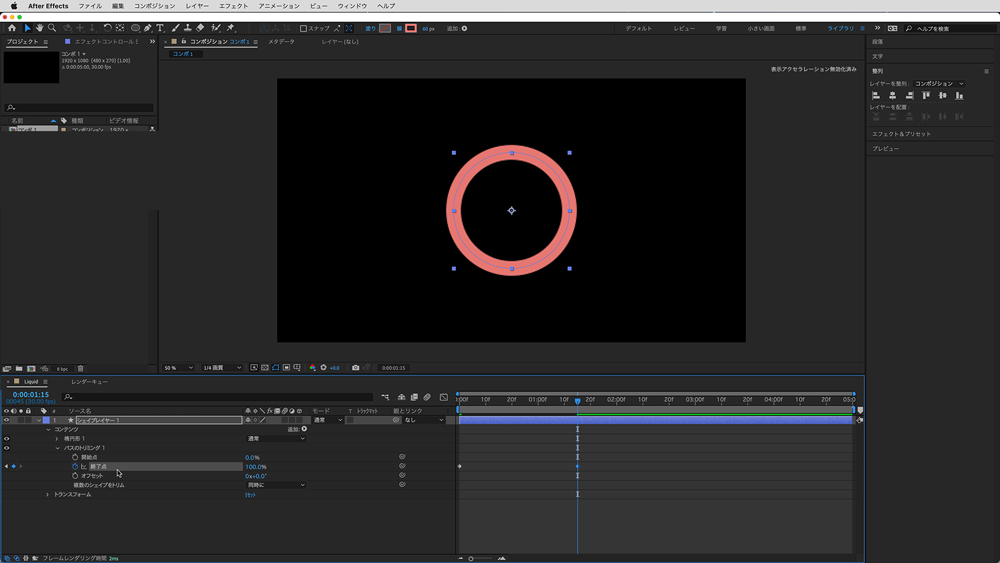Click the align top edges icon
This screenshot has height=563, width=1000.
[926, 96]
